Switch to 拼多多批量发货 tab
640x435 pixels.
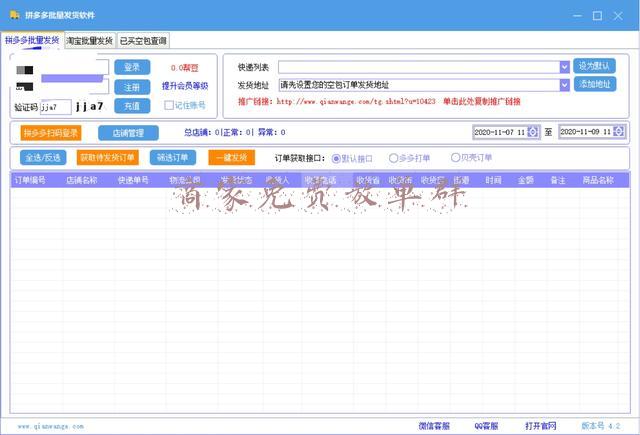click(x=32, y=40)
